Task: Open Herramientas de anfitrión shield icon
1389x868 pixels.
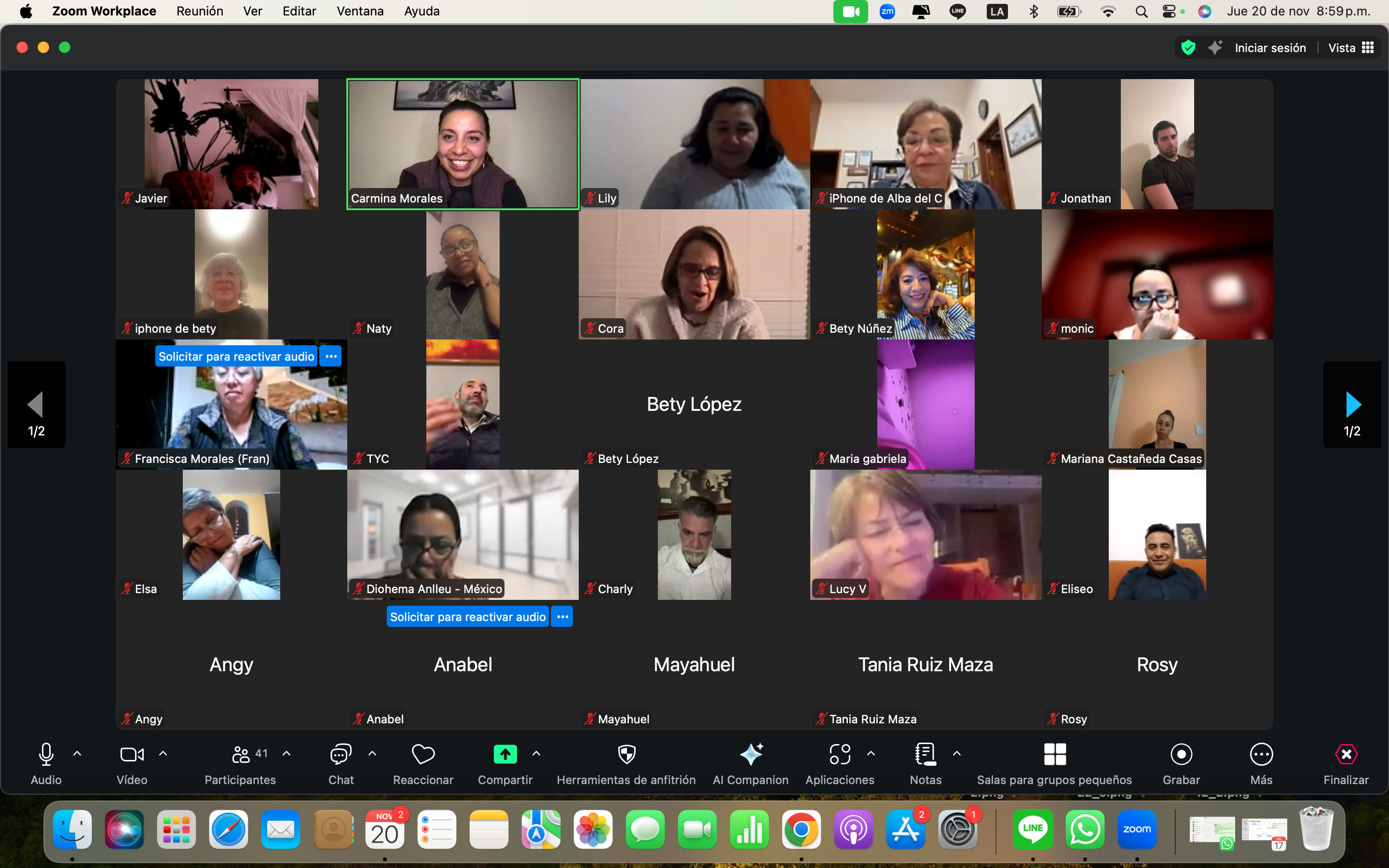Action: [626, 754]
